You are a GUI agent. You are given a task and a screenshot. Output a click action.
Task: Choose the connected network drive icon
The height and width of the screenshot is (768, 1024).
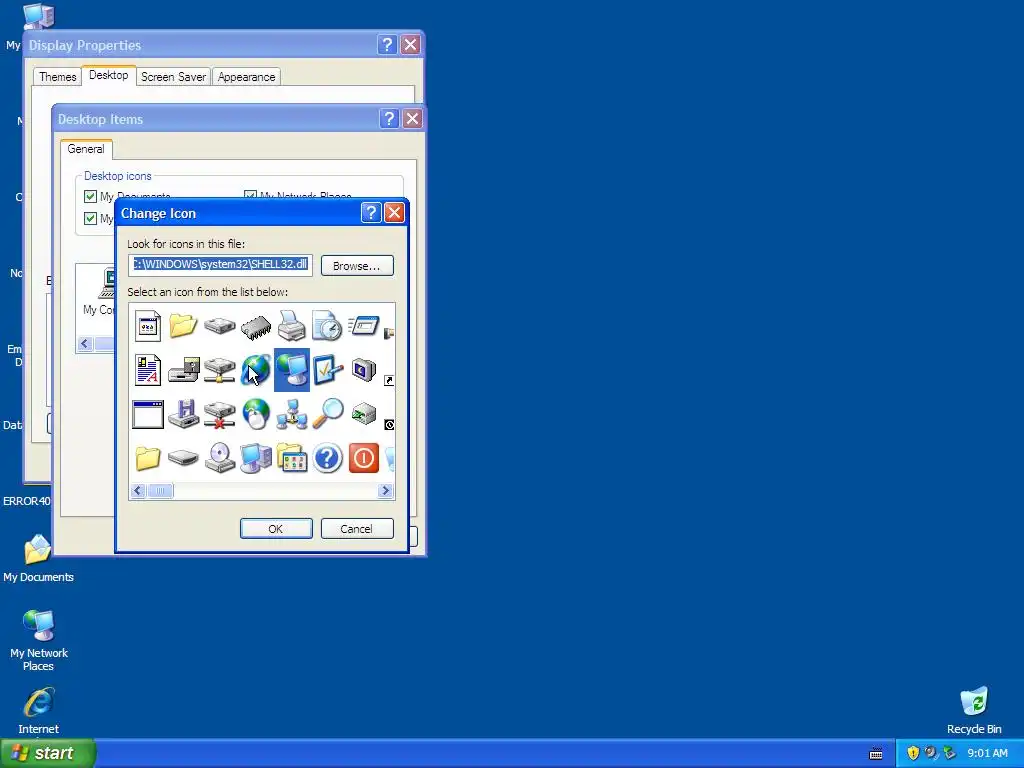click(219, 370)
